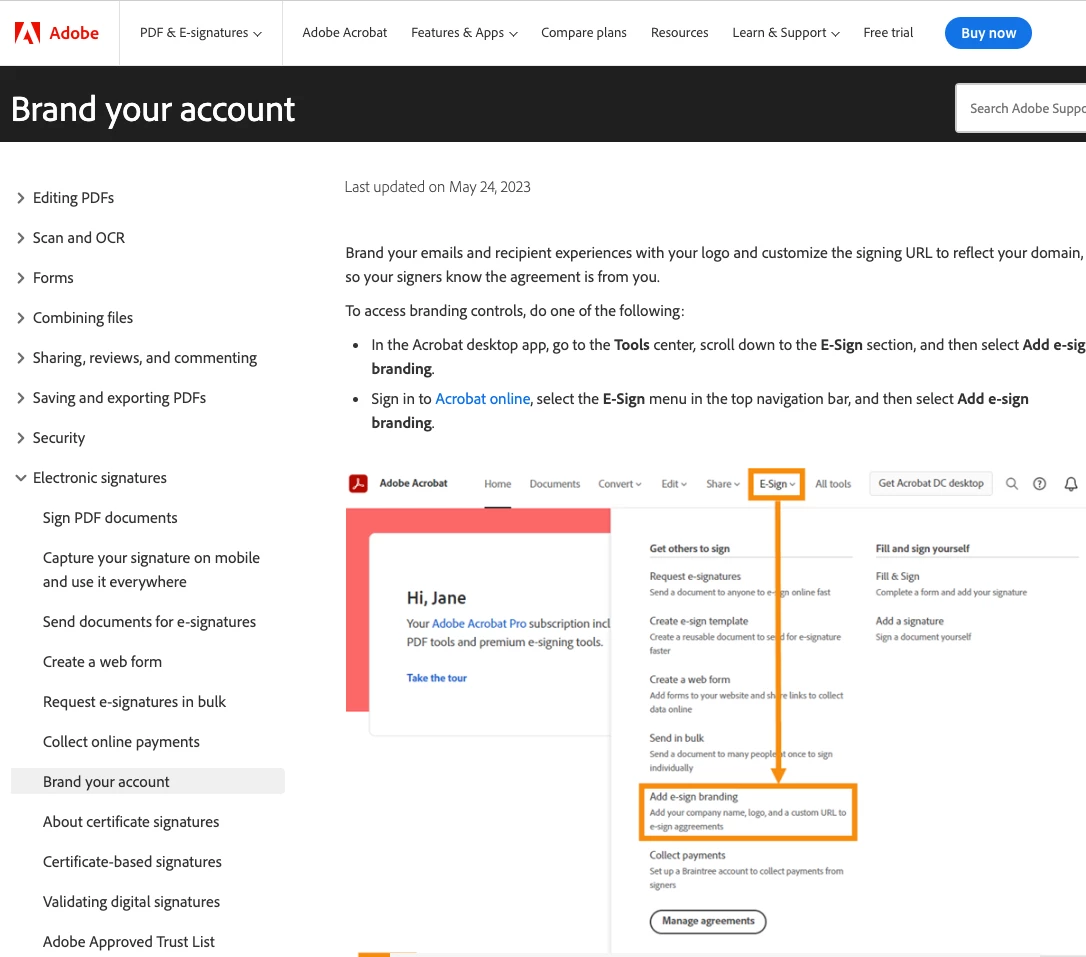Open Capture your signature on mobile article
This screenshot has width=1086, height=957.
[x=151, y=570]
